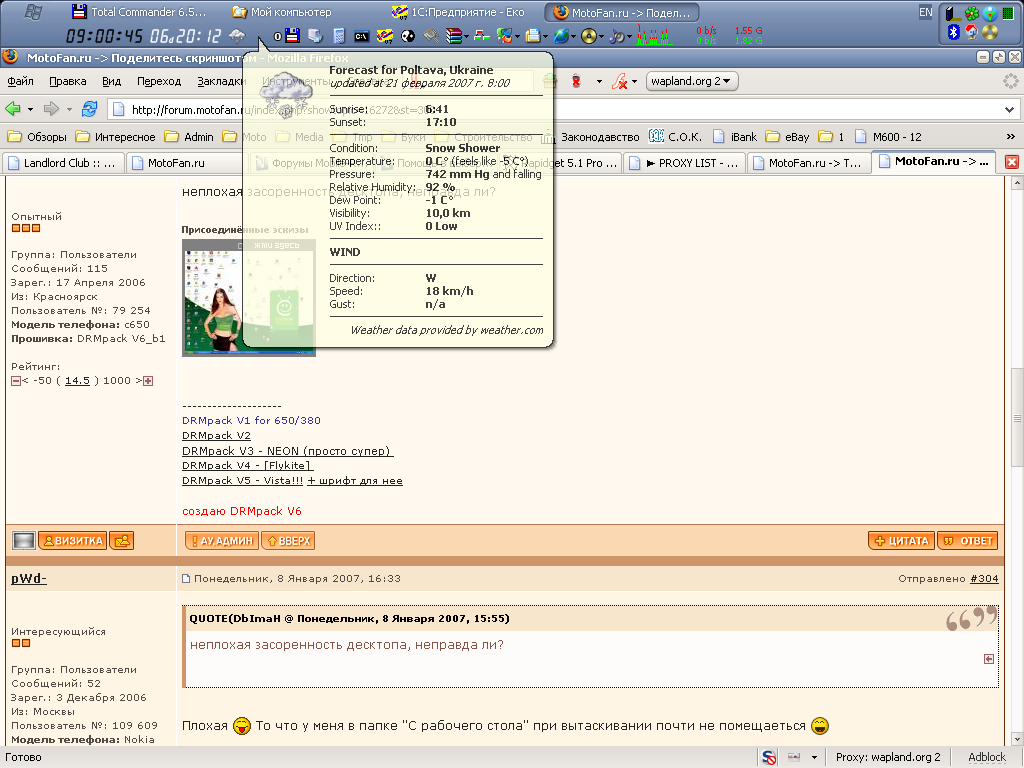Open the 'eBay' bookmarks folder
The height and width of the screenshot is (768, 1024).
tap(788, 137)
